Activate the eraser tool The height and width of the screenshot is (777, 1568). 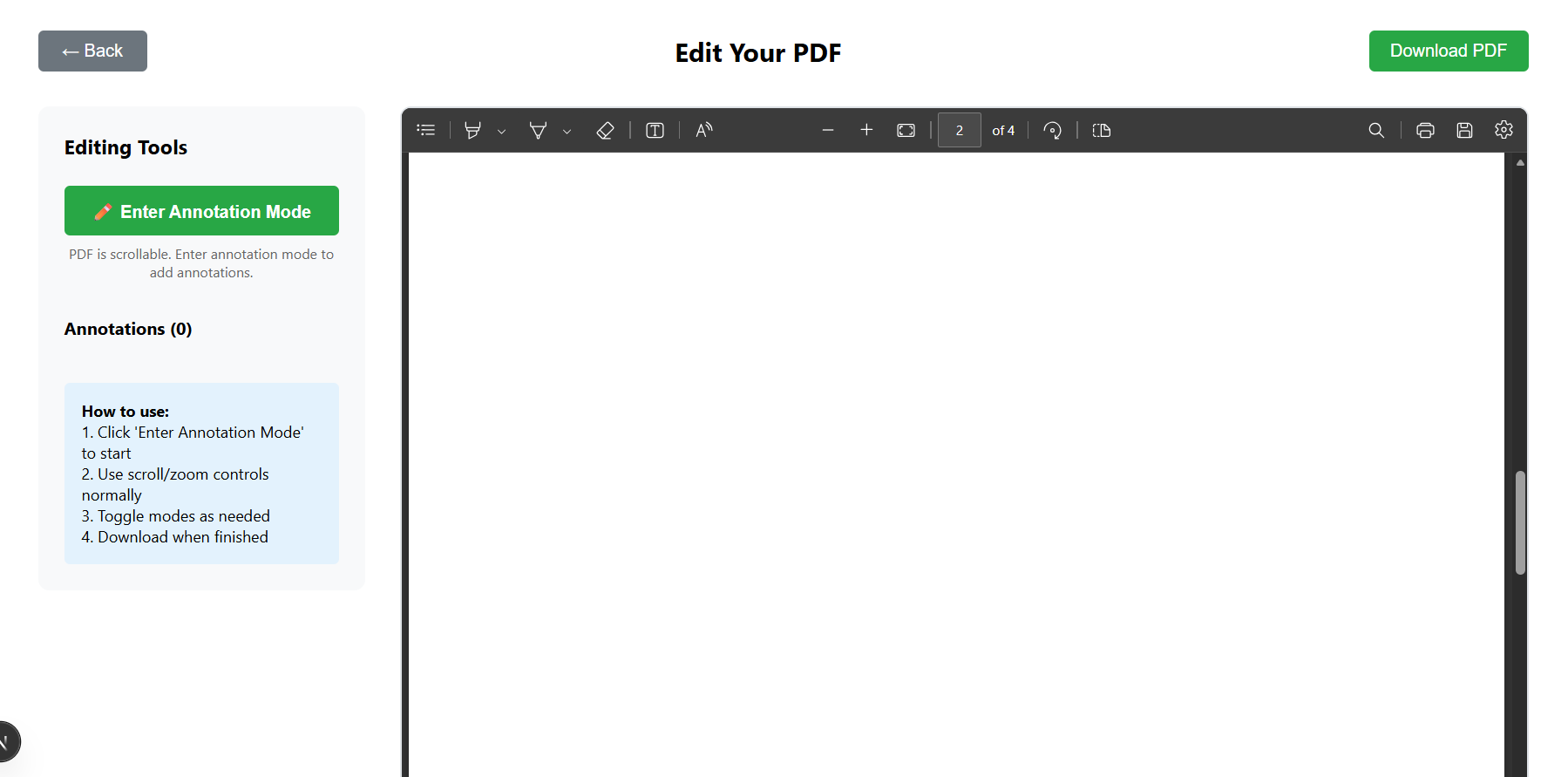pos(605,130)
